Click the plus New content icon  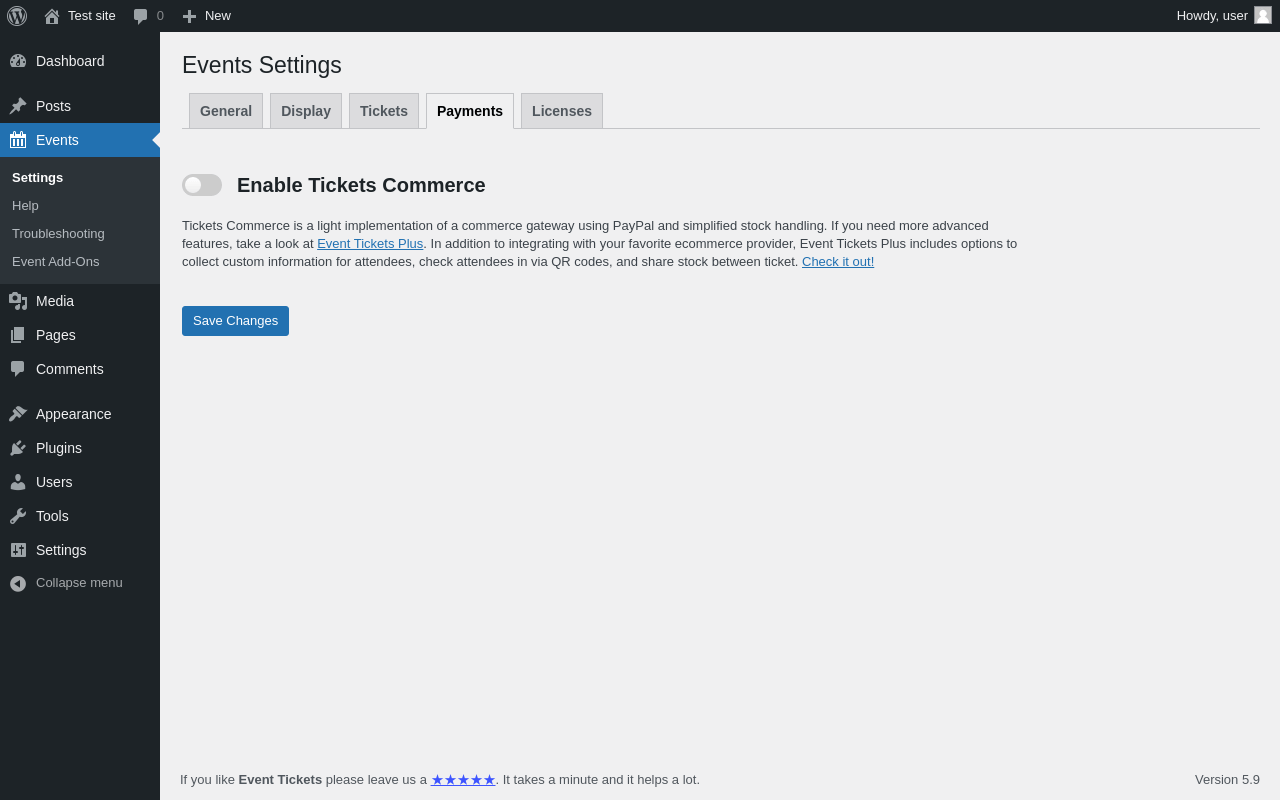point(189,16)
